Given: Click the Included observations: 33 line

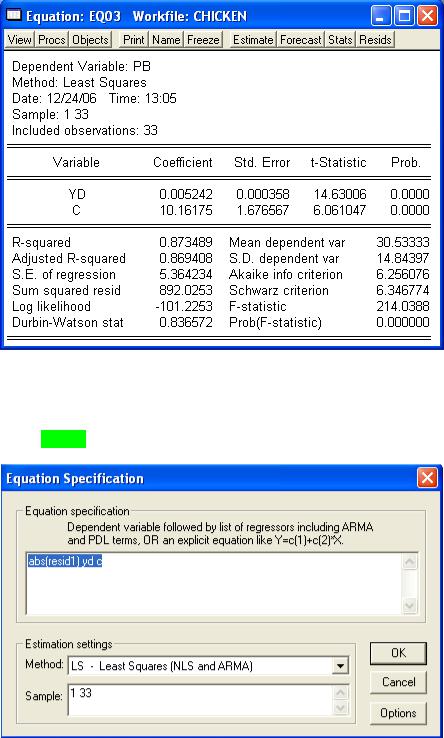Looking at the screenshot, I should pyautogui.click(x=85, y=130).
